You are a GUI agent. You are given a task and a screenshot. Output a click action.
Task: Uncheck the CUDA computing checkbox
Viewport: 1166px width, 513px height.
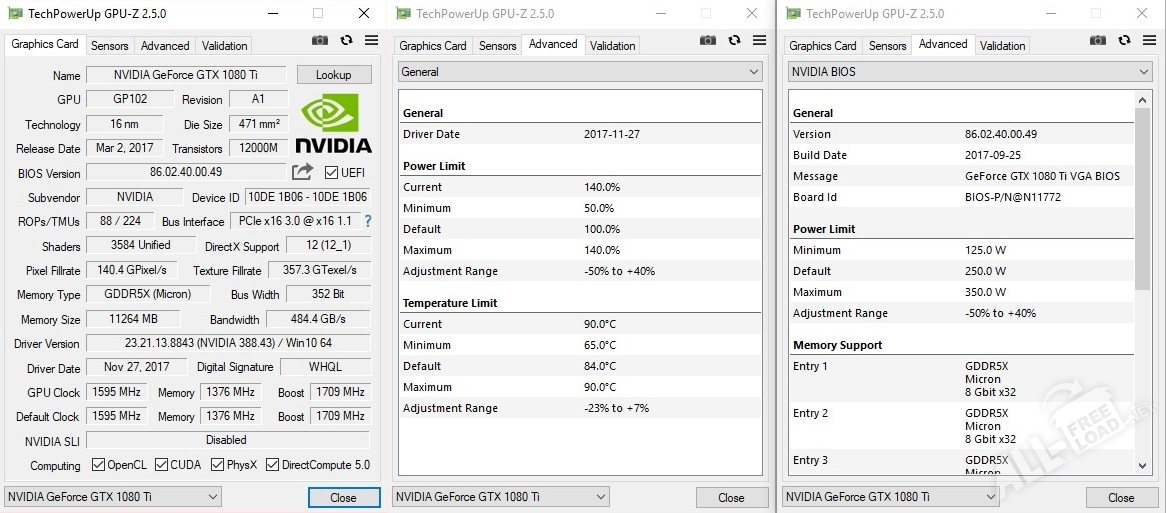pos(161,465)
